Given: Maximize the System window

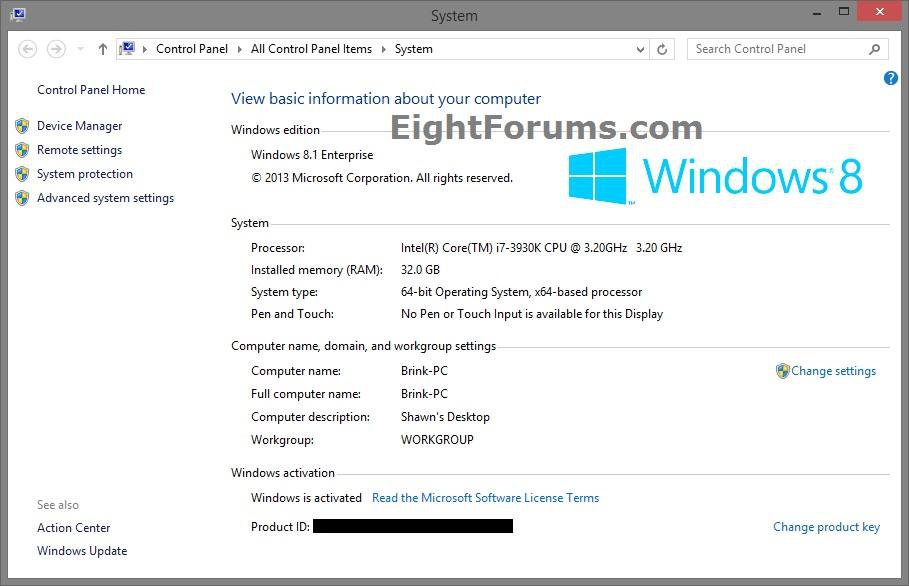Looking at the screenshot, I should coord(844,12).
